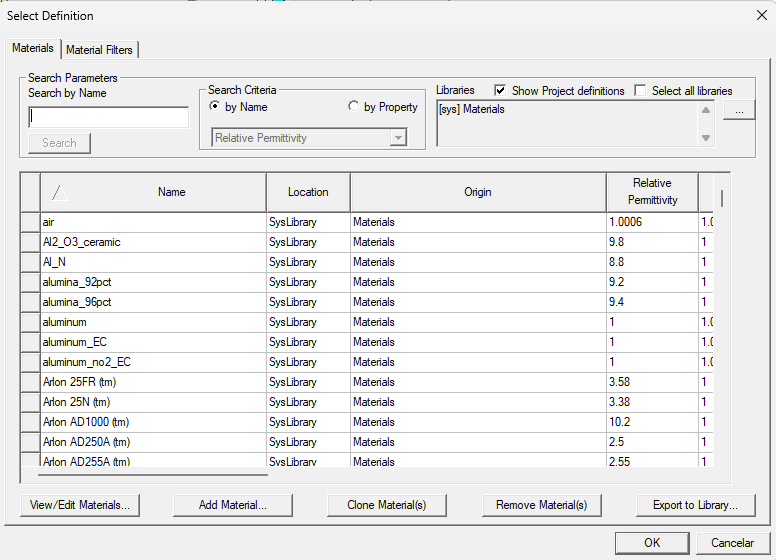Click permittivity value 9.8
This screenshot has width=776, height=560.
[x=617, y=242]
